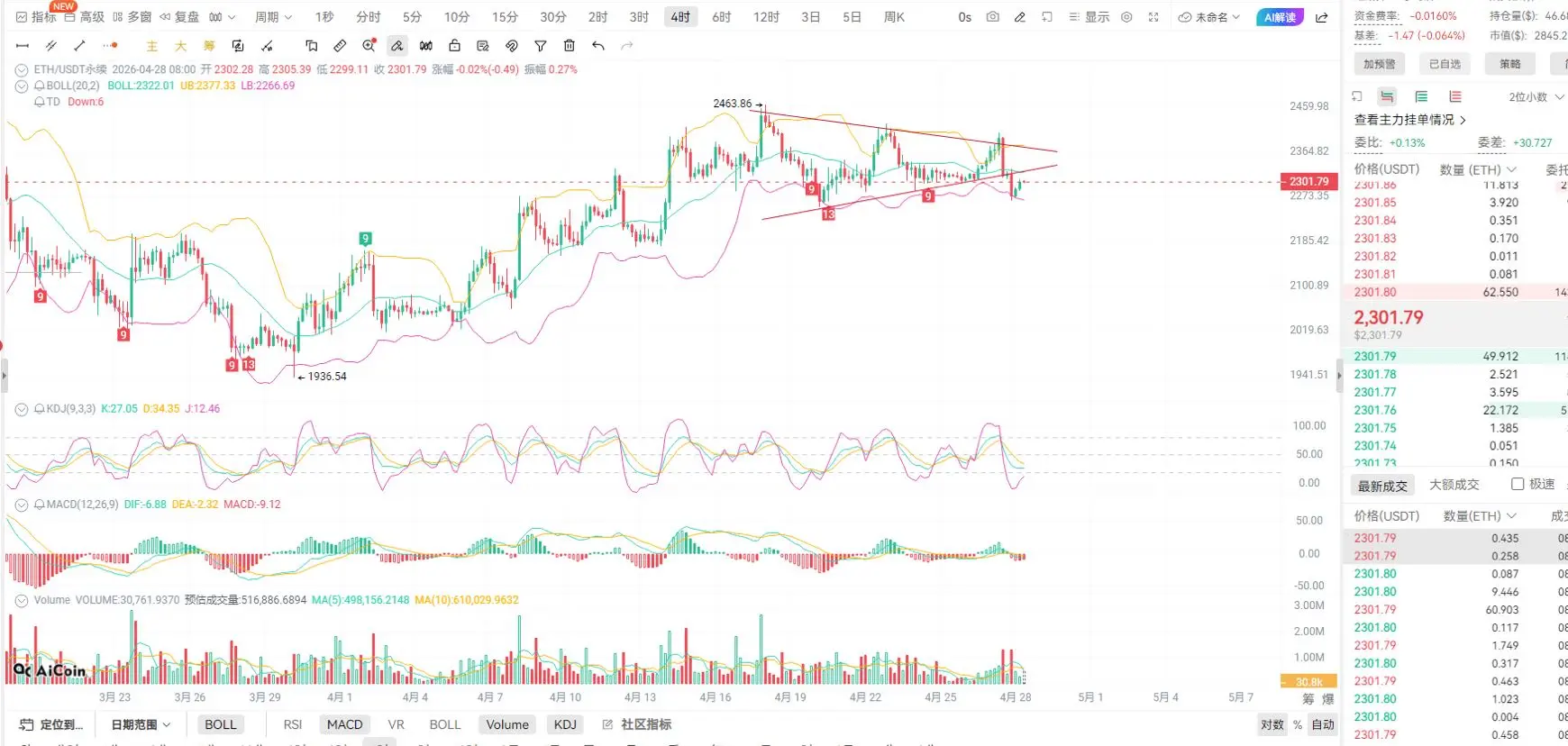Click the 筹 chip distribution icon in drawing toolbar
This screenshot has height=746, width=1568.
coord(209,46)
